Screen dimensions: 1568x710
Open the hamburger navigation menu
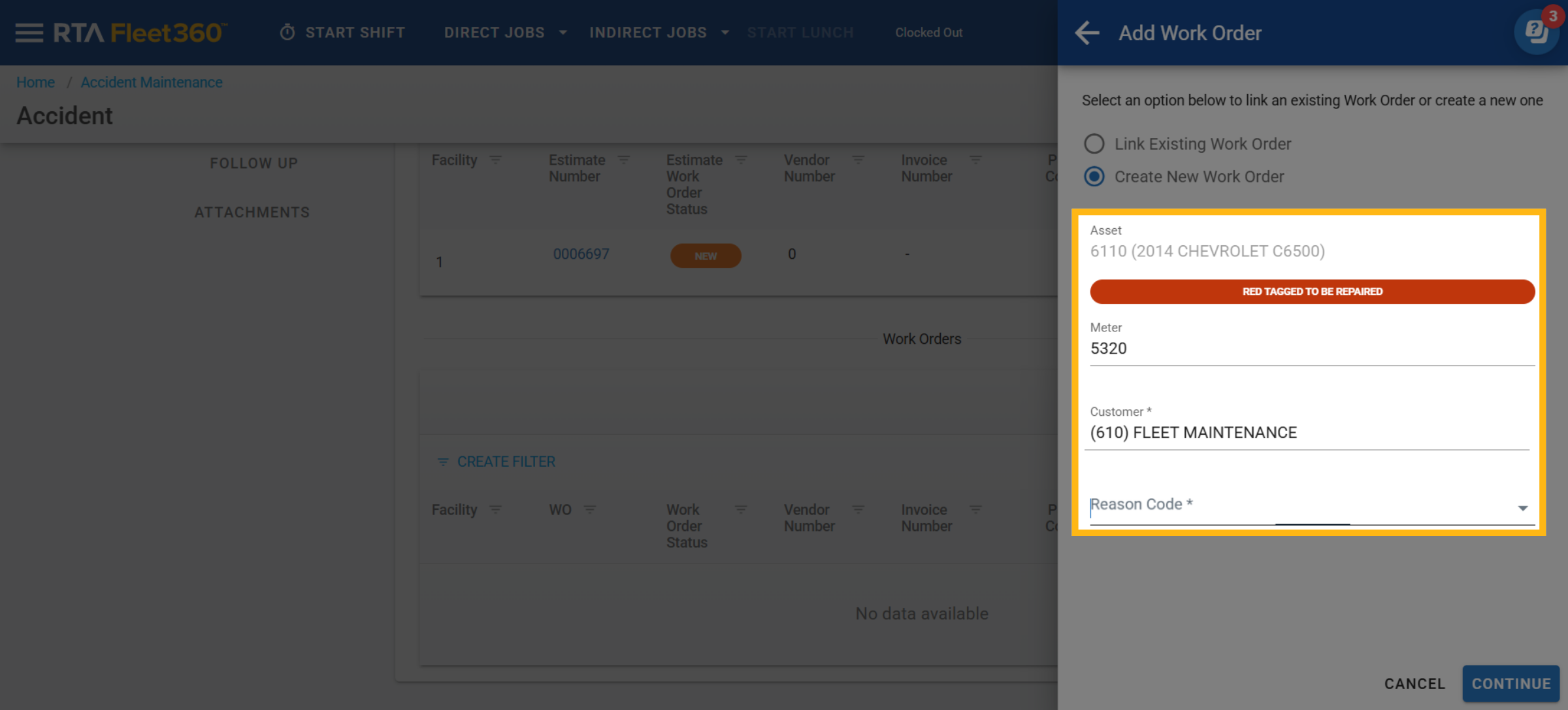[x=29, y=33]
